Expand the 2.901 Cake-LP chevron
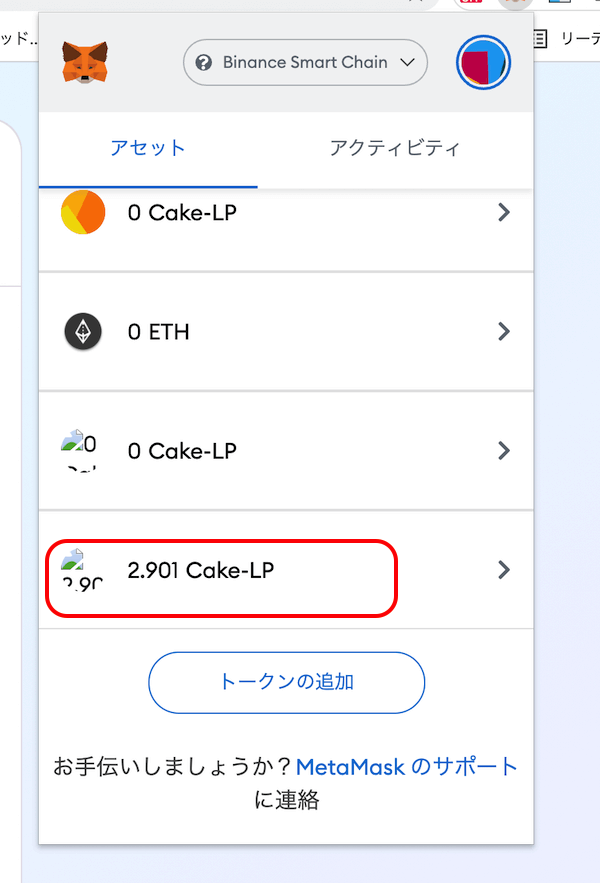The height and width of the screenshot is (883, 600). [x=504, y=570]
